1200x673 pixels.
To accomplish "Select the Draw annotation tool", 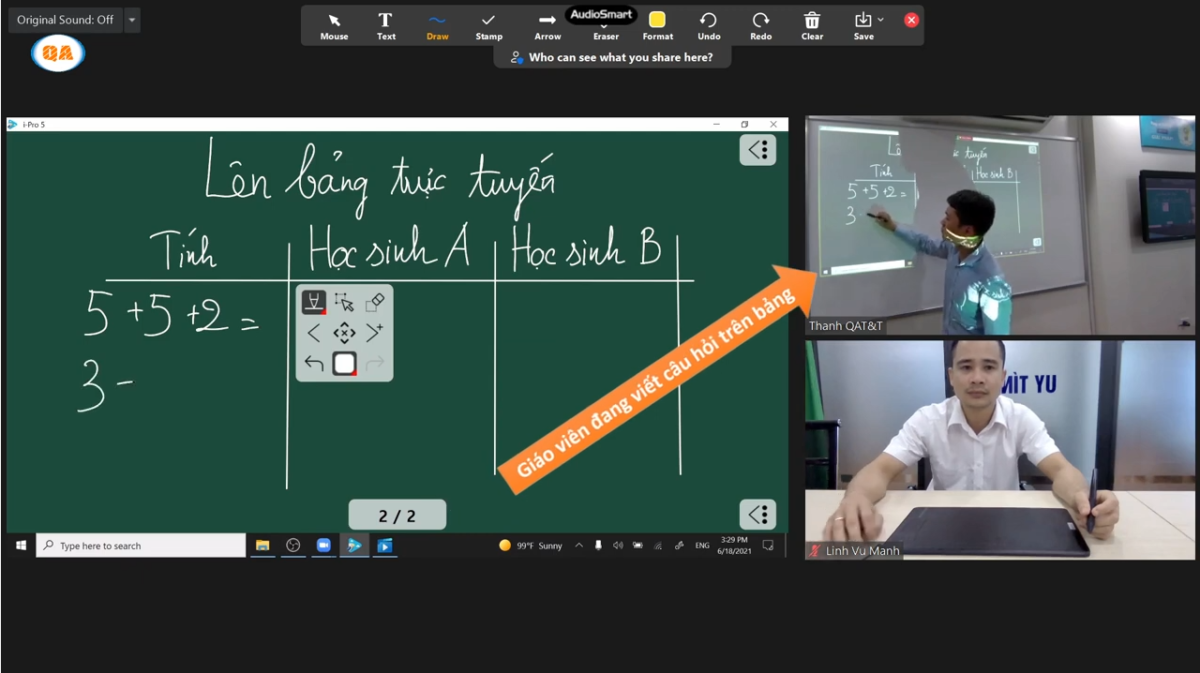I will click(437, 26).
